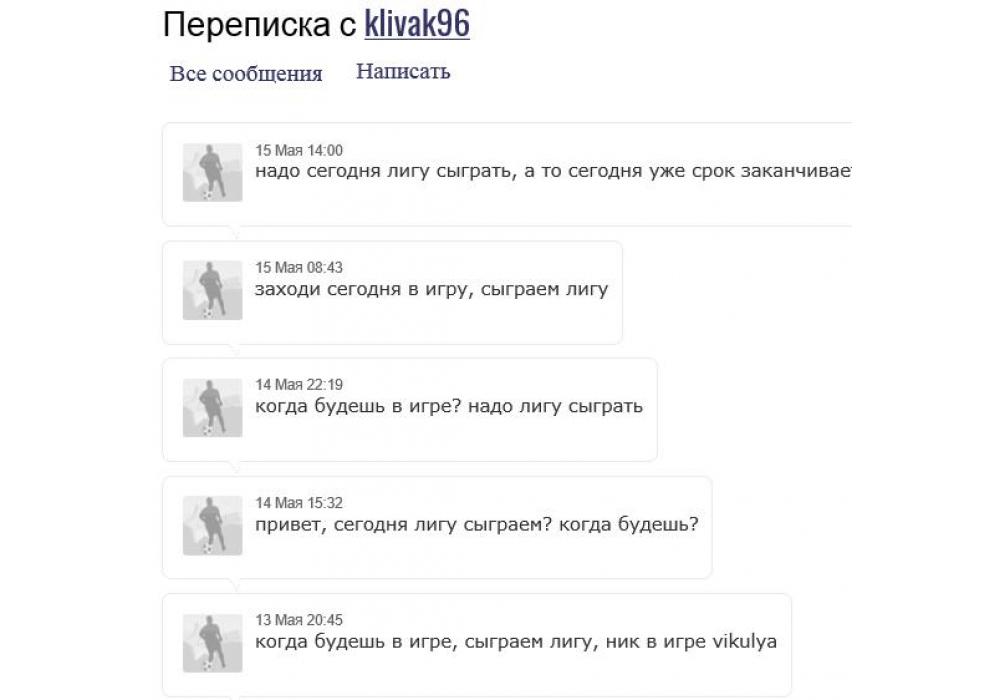
Task: Click the 15 Мая 08:43 timestamp
Action: (x=299, y=268)
